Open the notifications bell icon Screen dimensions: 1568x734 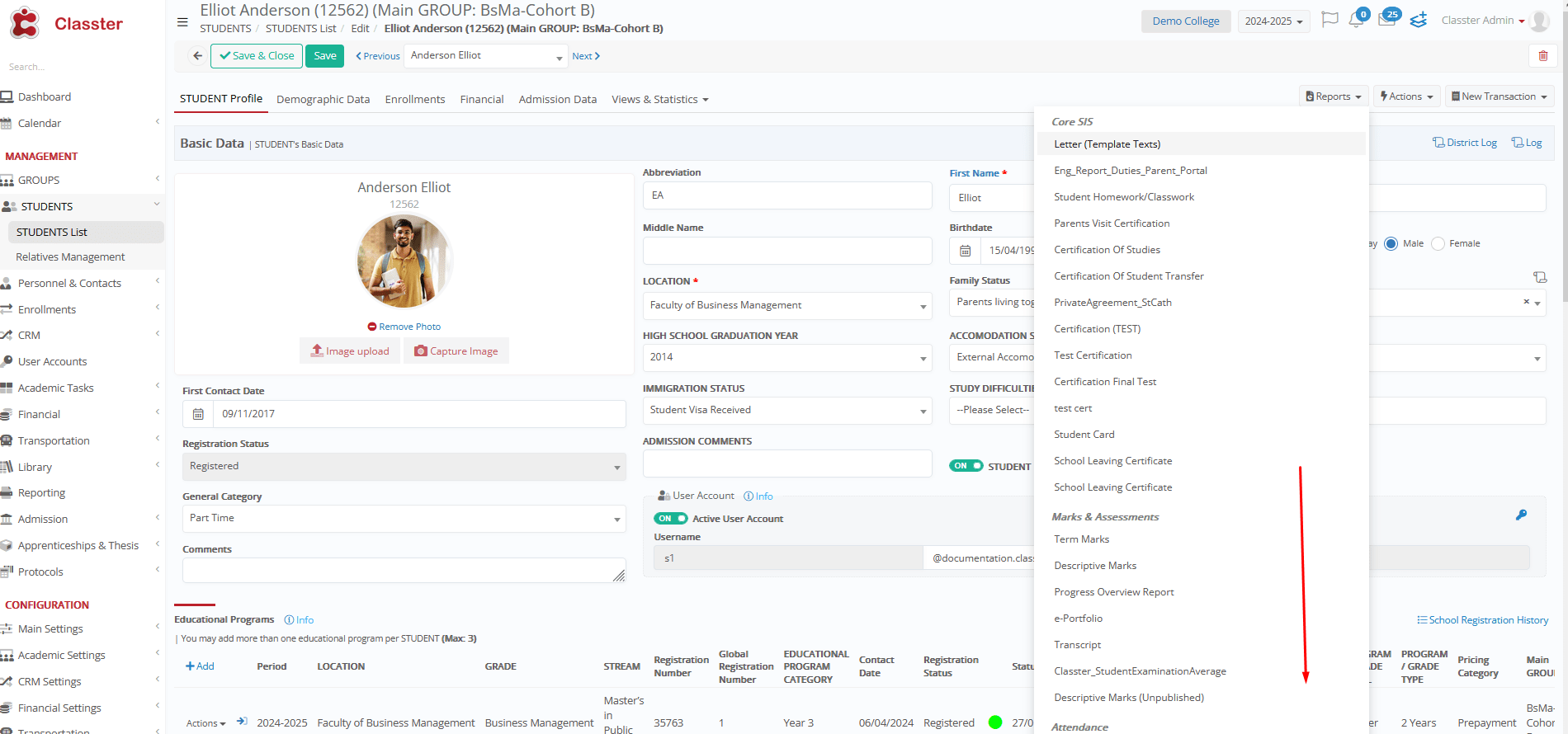1356,20
